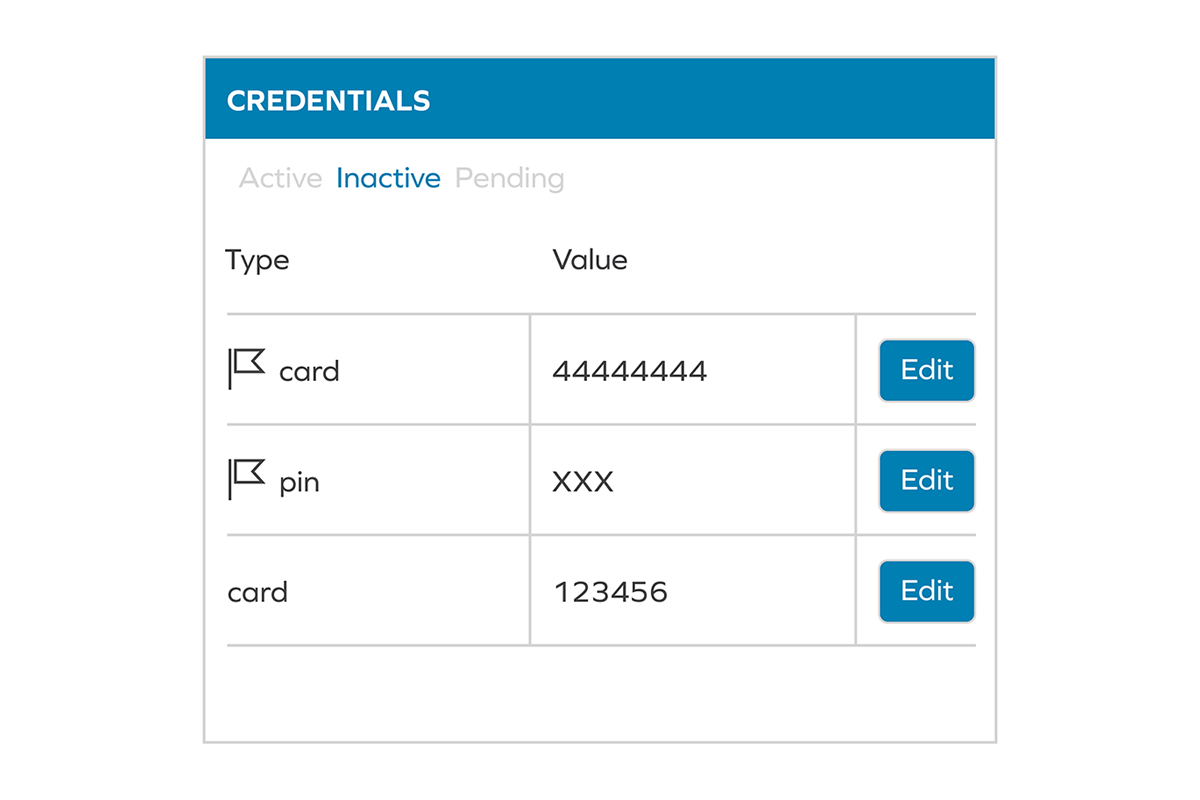
Task: Click the blank area below the table
Action: (x=600, y=693)
